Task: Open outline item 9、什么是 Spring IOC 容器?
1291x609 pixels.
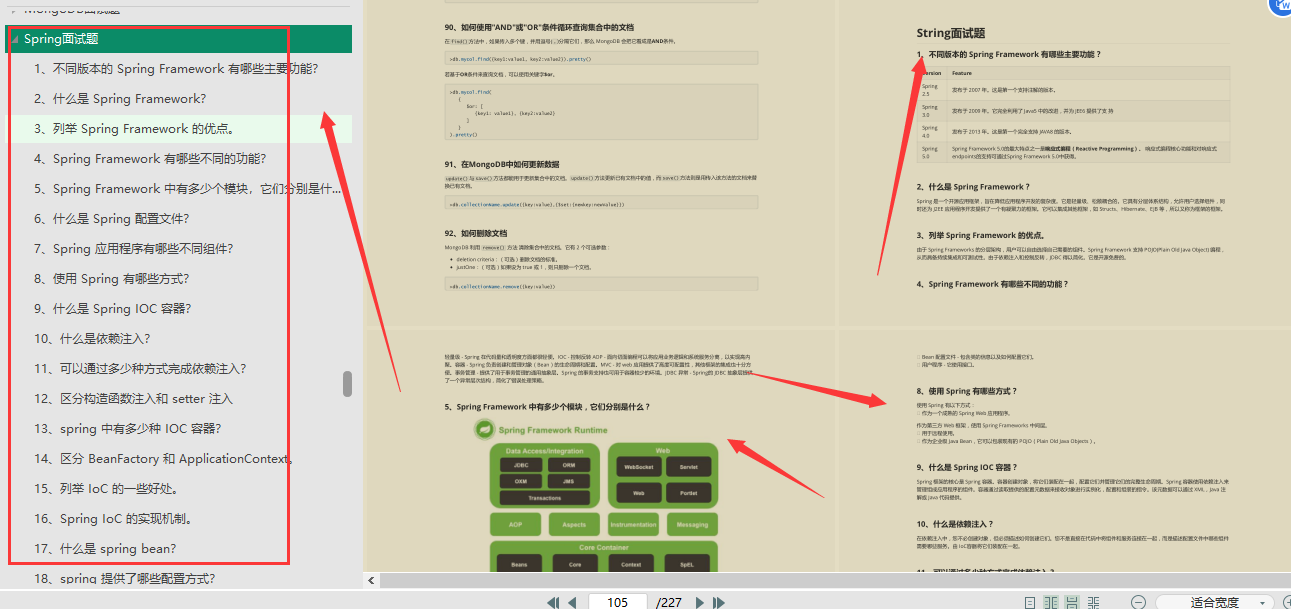Action: 113,309
